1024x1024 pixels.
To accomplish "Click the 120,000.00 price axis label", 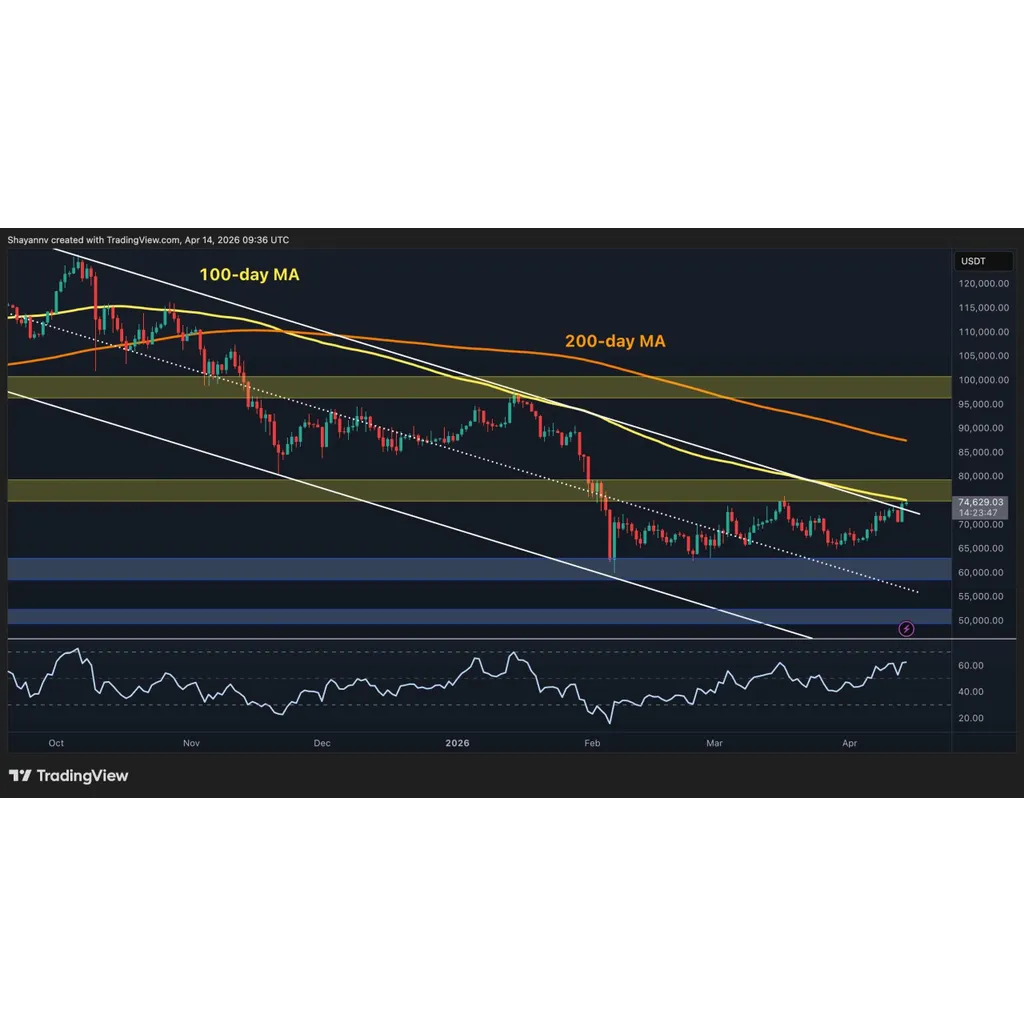I will click(x=984, y=283).
